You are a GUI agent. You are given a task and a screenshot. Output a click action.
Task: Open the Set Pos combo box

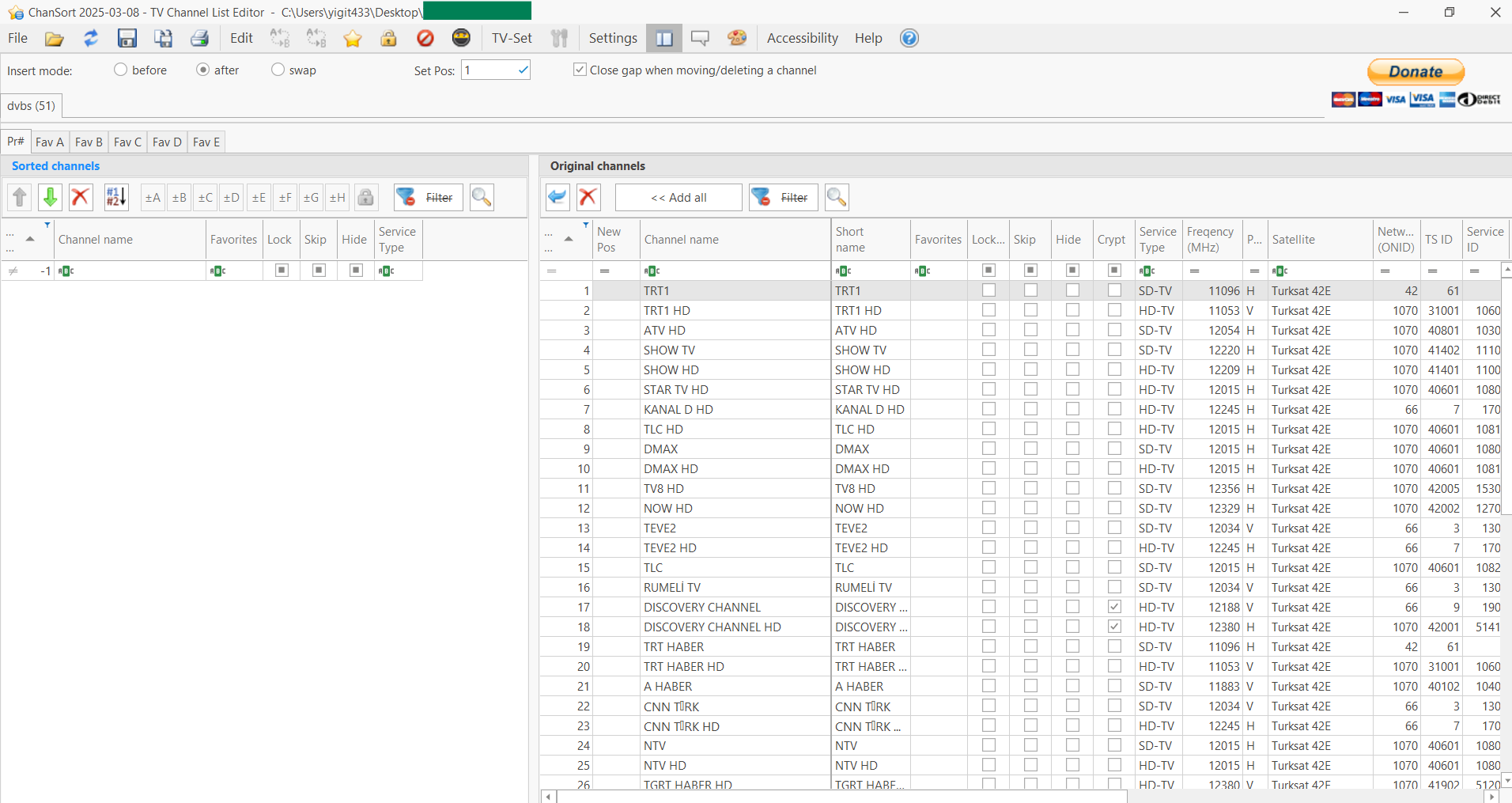point(496,70)
